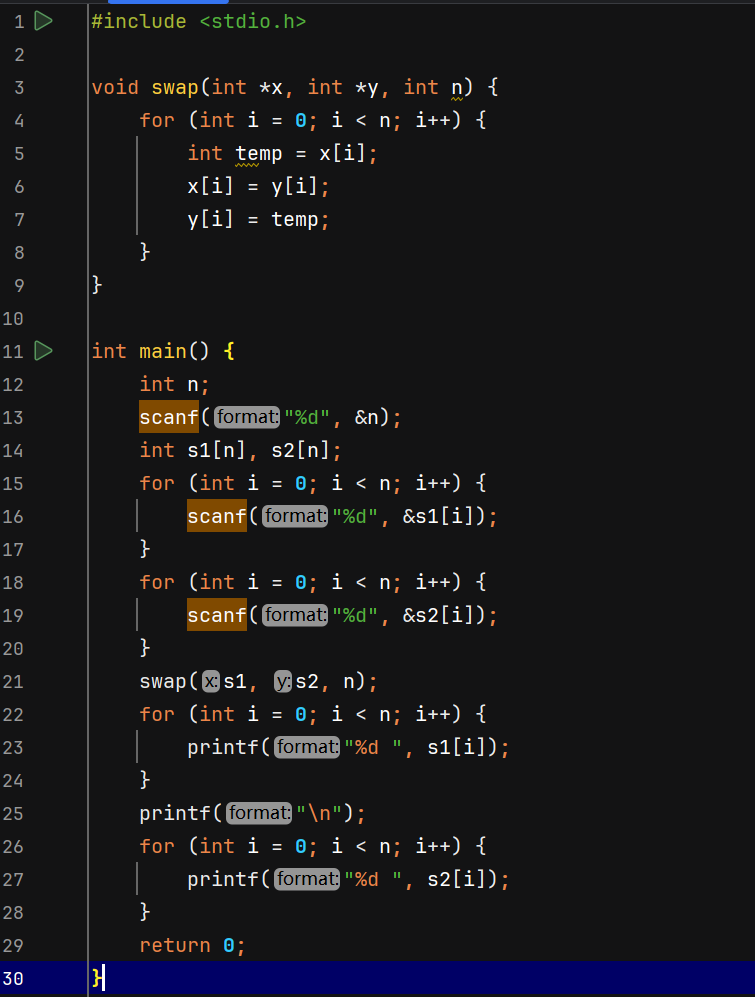Click the highlighted scanf on line 19

coord(217,615)
